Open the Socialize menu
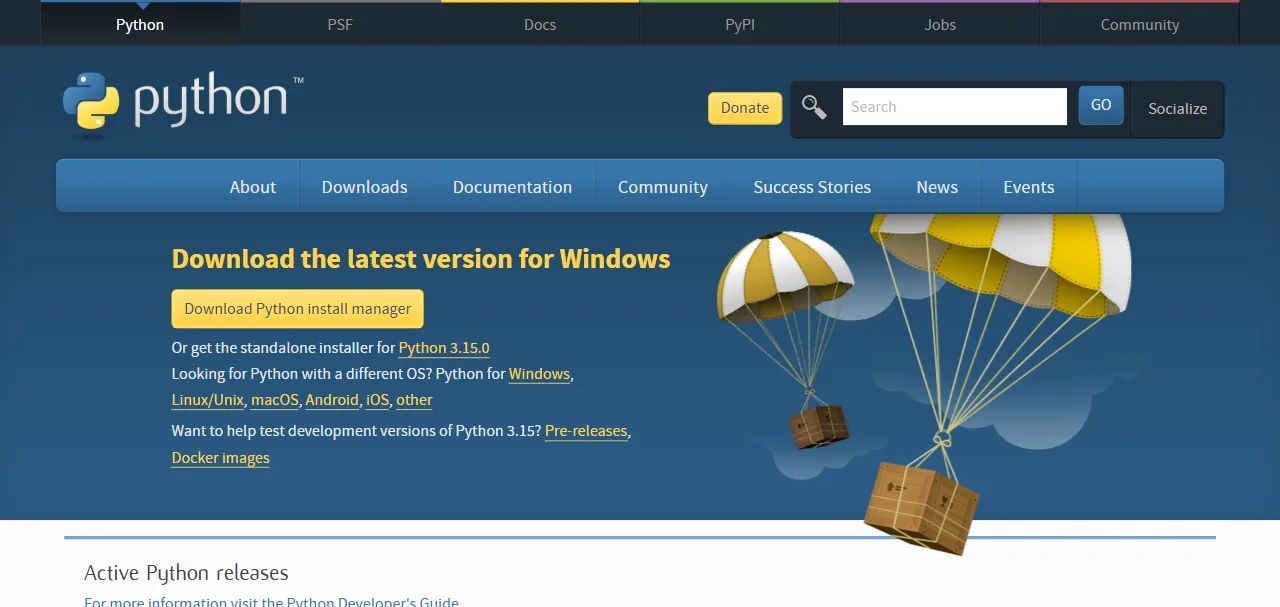Screen dimensions: 1280x607 [x=1177, y=109]
